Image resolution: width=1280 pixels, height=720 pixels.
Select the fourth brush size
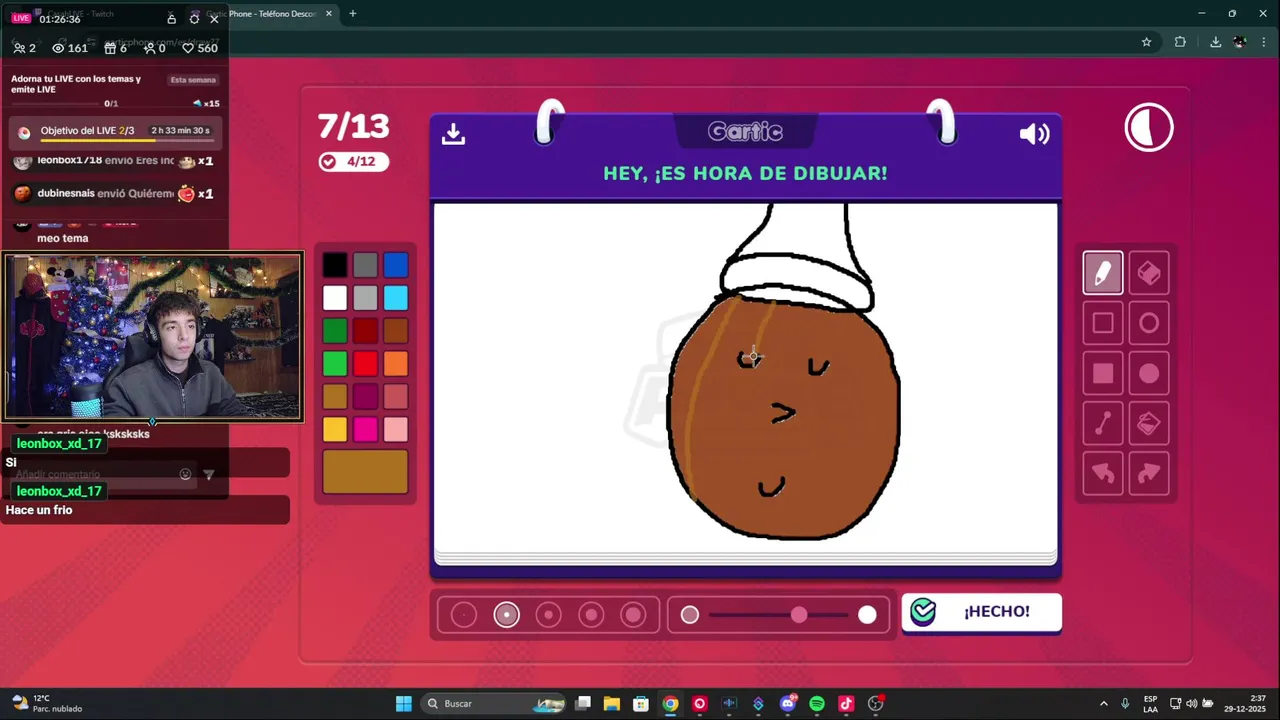(x=591, y=615)
